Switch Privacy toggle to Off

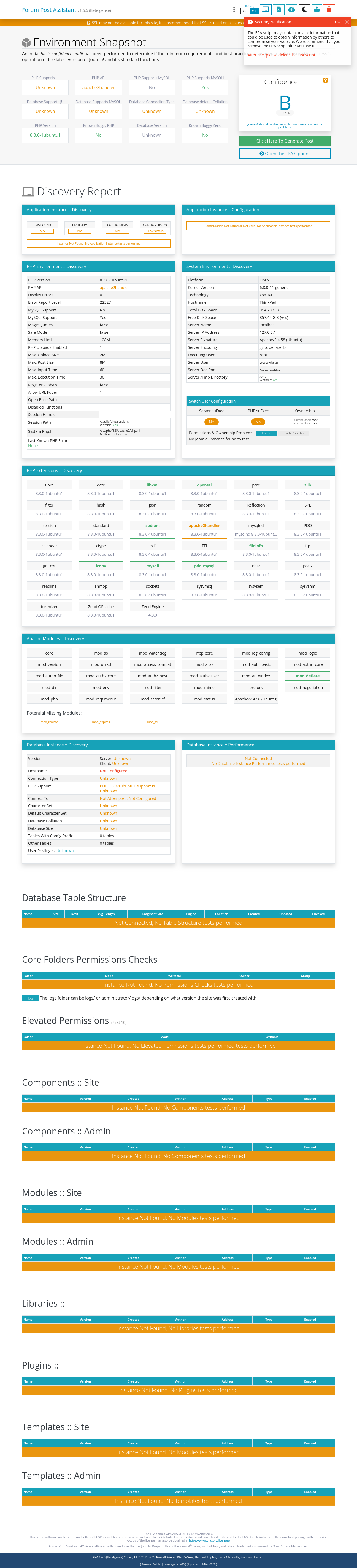click(x=254, y=11)
